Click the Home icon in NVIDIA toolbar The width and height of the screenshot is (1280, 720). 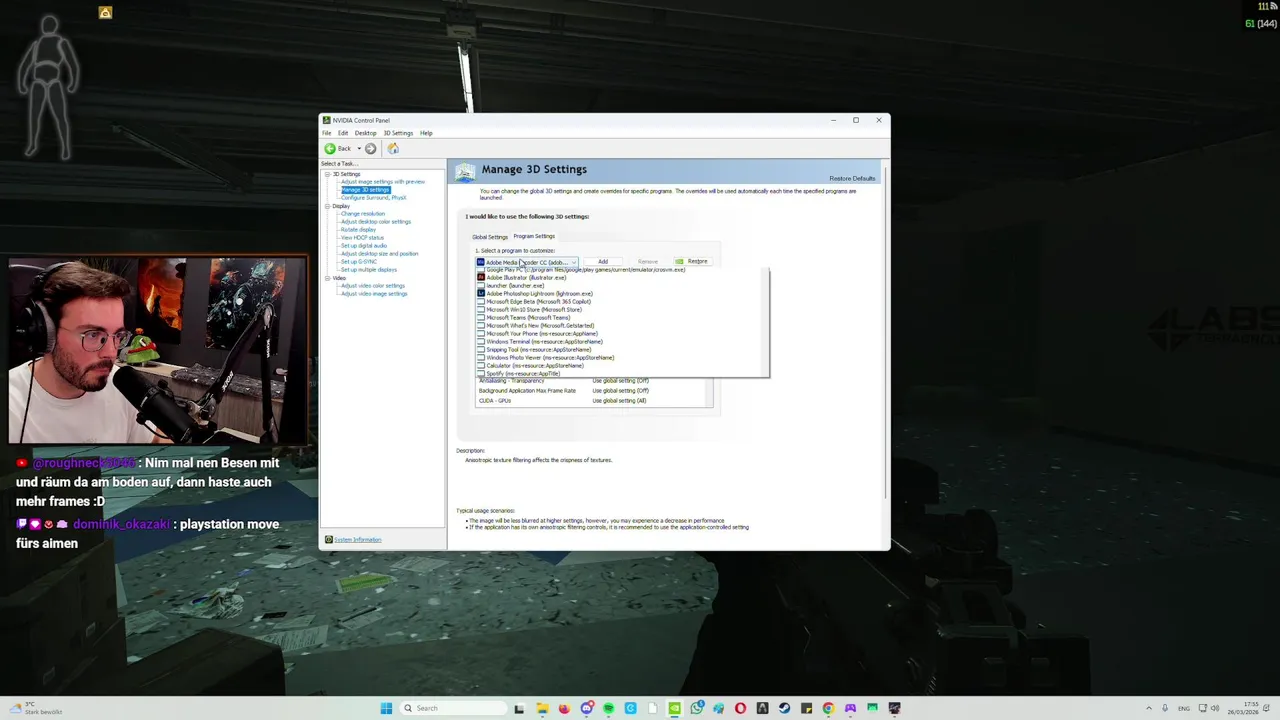(393, 148)
